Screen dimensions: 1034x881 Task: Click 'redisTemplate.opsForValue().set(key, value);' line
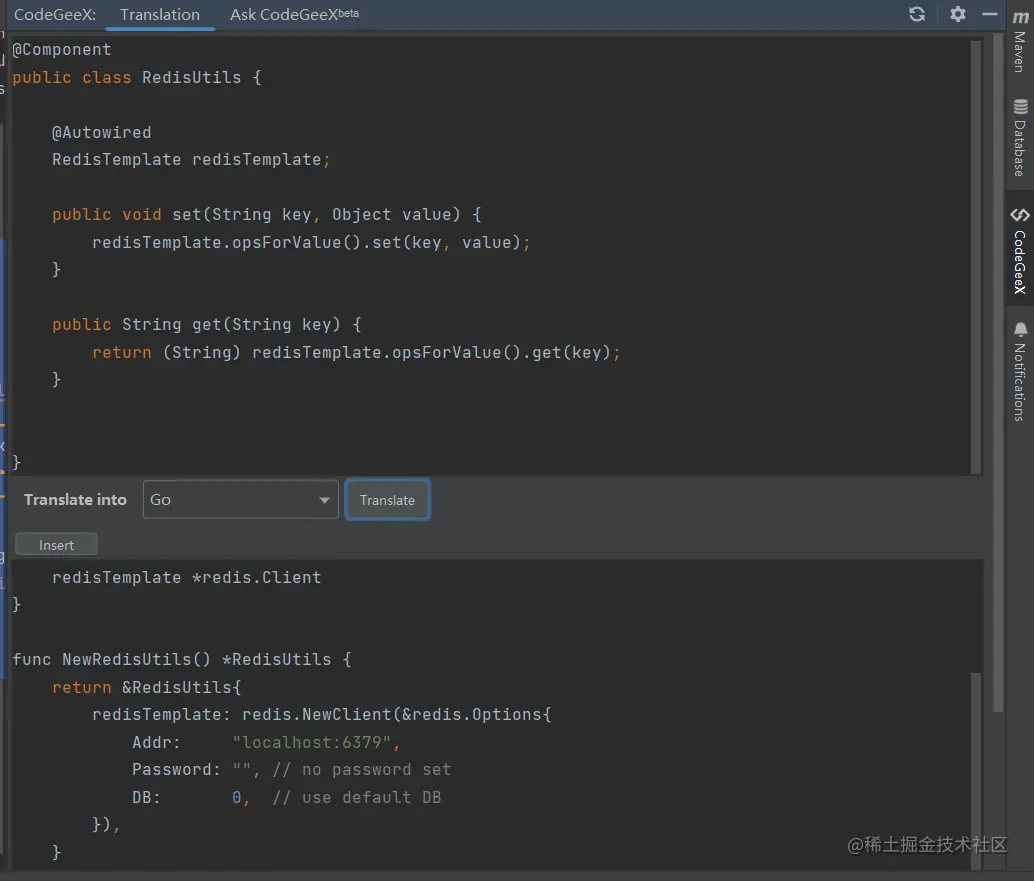pos(311,243)
